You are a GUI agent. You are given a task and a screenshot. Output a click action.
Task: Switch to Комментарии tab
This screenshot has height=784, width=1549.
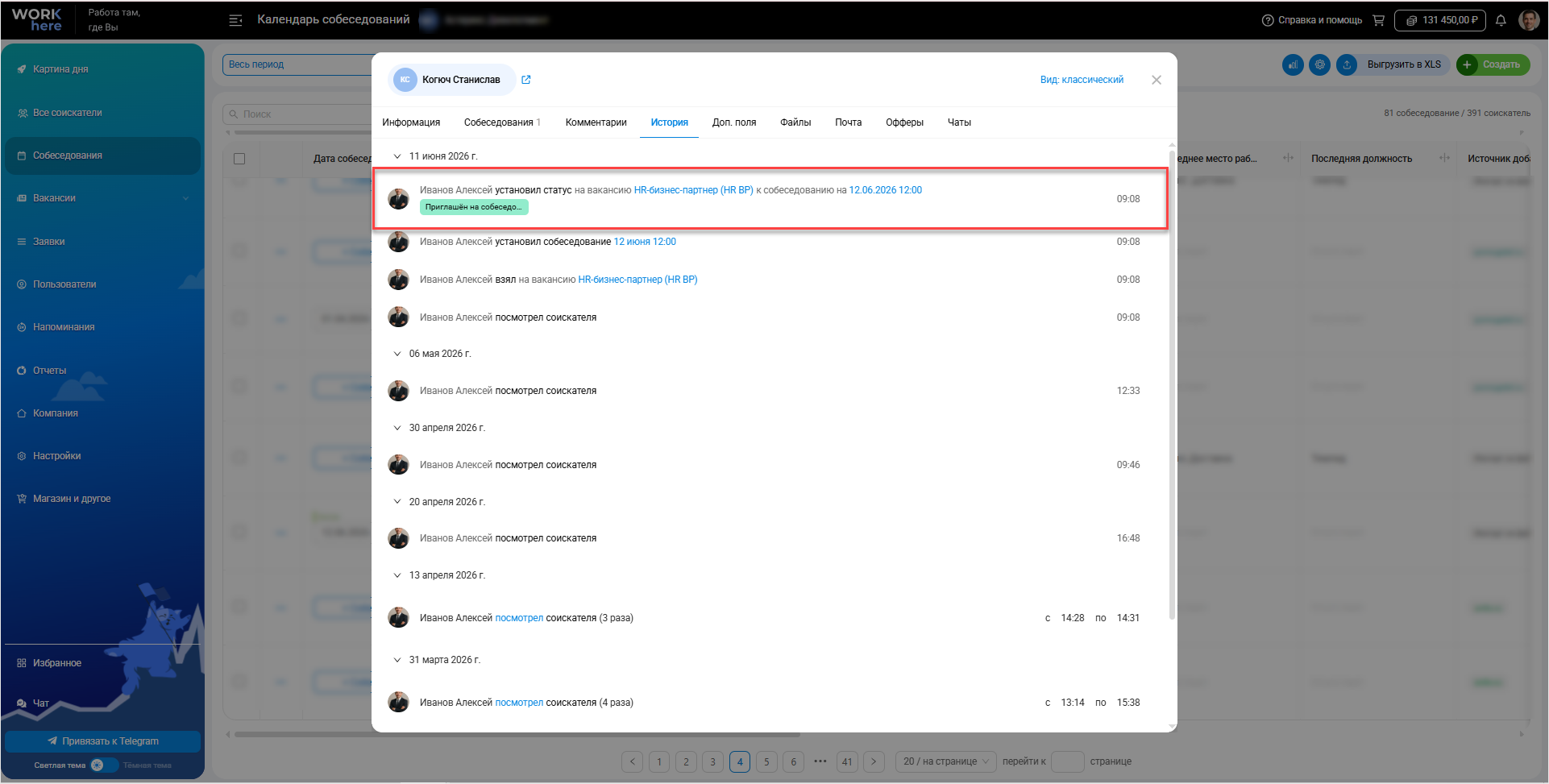[596, 122]
